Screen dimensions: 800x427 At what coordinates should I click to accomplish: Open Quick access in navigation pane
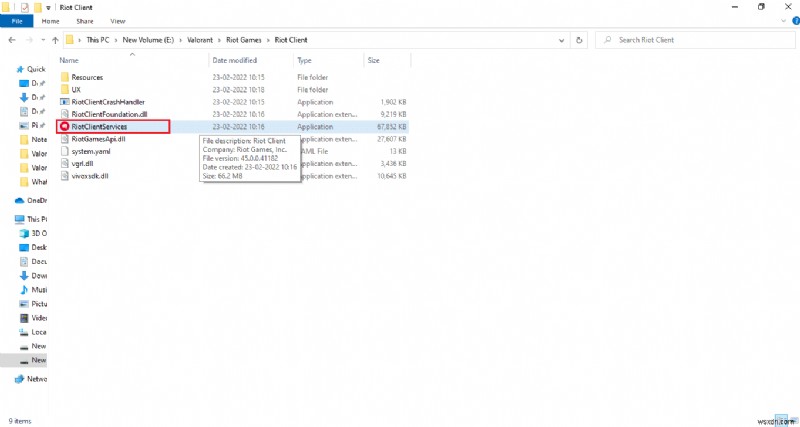31,69
